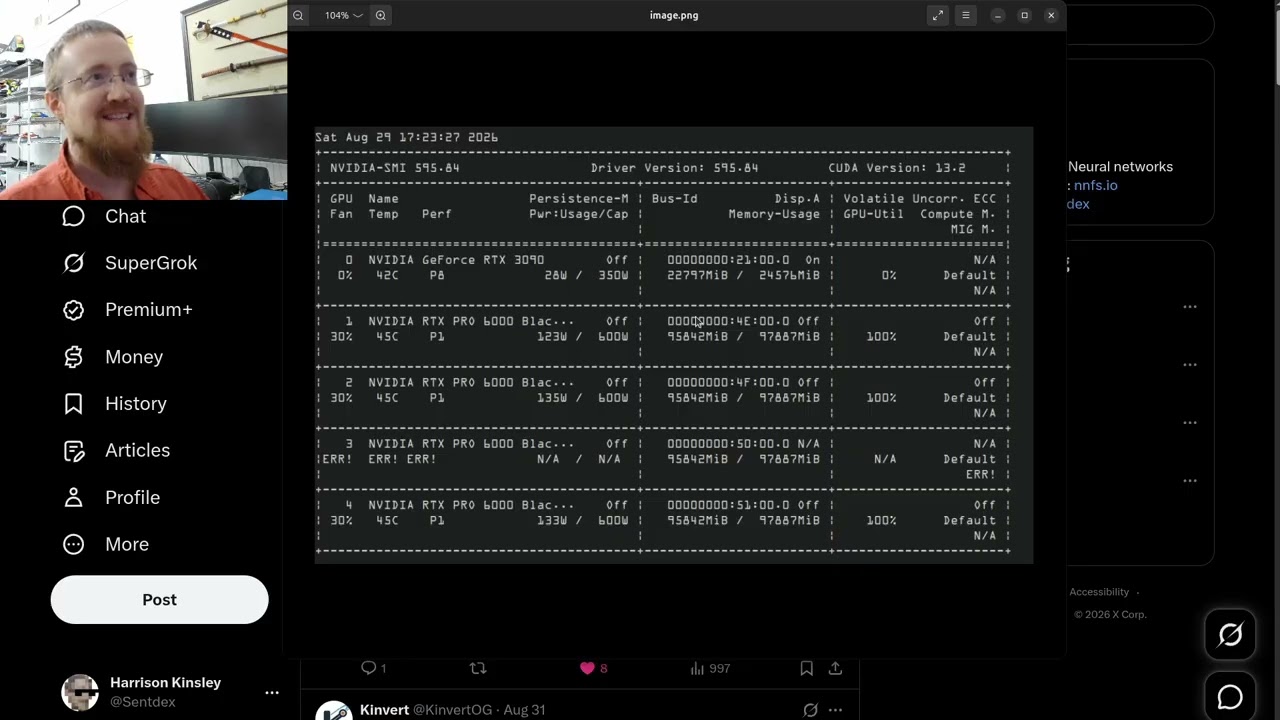Click the Chat speech bubble icon
The width and height of the screenshot is (1280, 720).
[x=73, y=216]
